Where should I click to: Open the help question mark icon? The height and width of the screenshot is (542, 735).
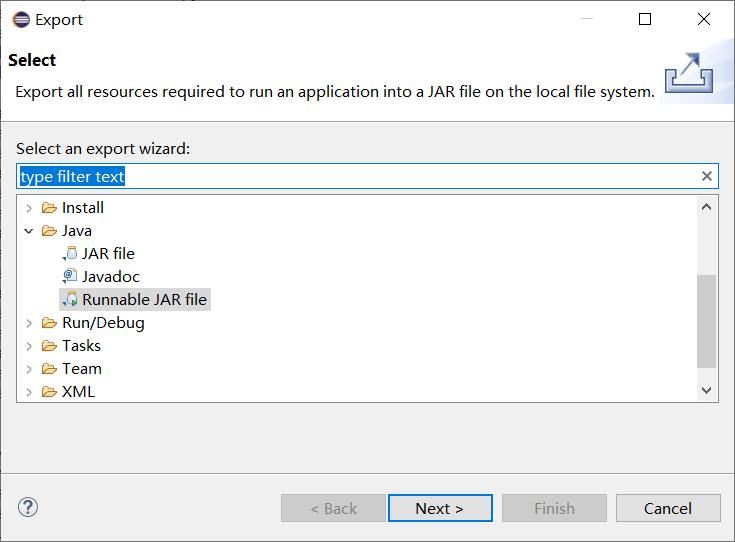click(x=28, y=508)
